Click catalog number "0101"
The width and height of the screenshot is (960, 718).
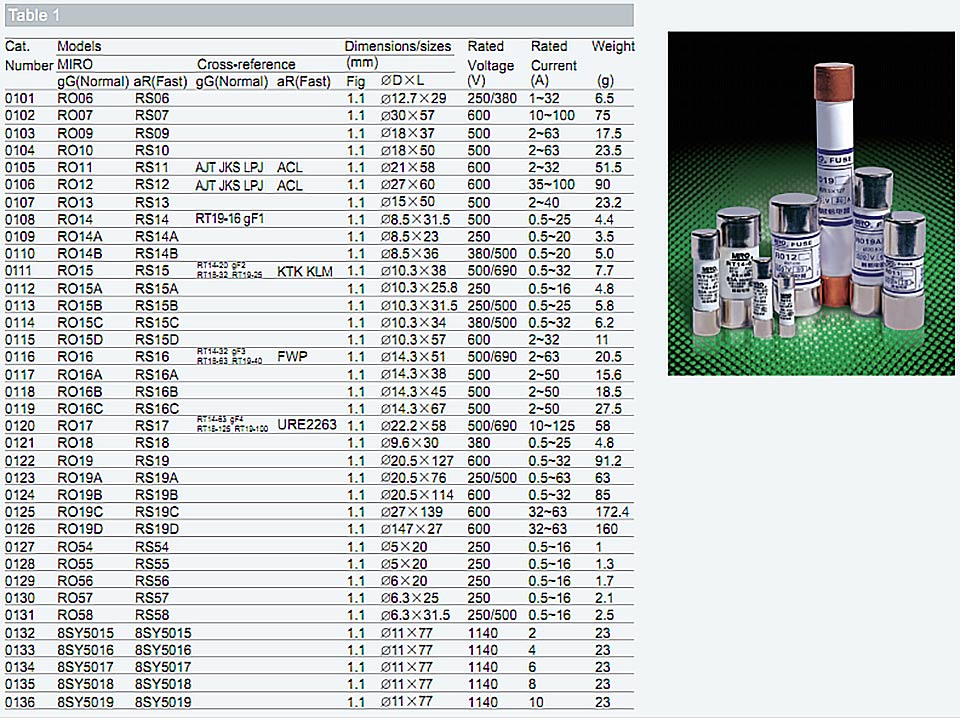20,99
